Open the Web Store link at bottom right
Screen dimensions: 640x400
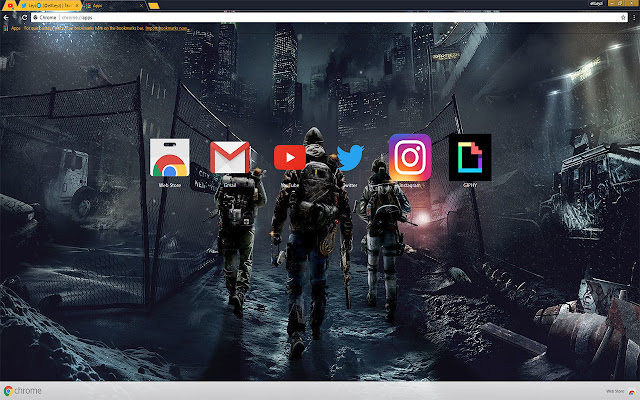pyautogui.click(x=621, y=391)
